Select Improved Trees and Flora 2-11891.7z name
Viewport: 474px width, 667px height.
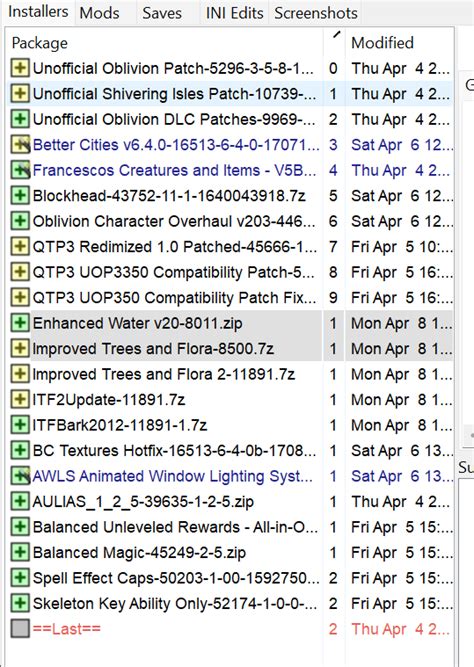tap(164, 374)
